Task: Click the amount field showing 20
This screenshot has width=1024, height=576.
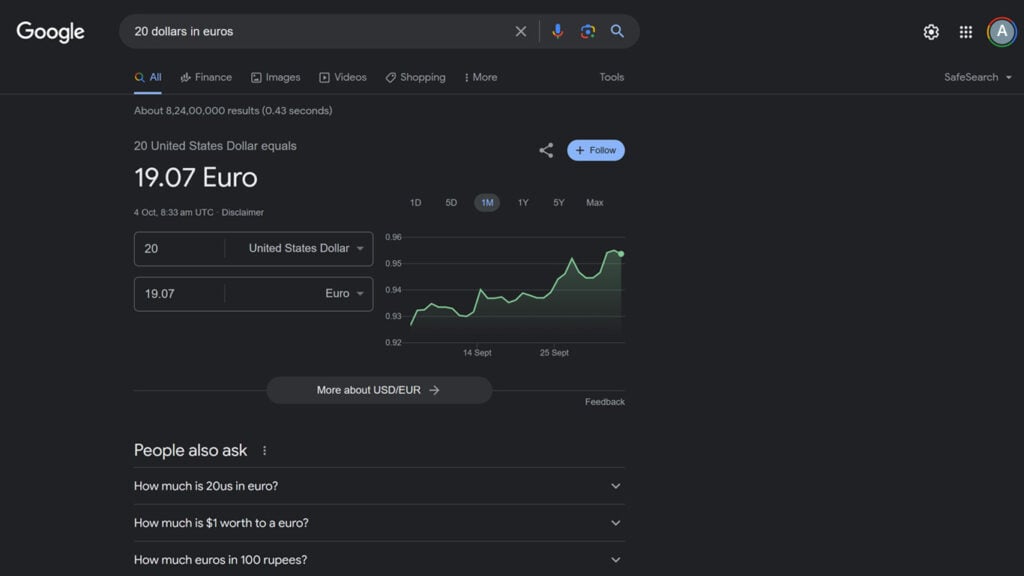Action: tap(180, 249)
